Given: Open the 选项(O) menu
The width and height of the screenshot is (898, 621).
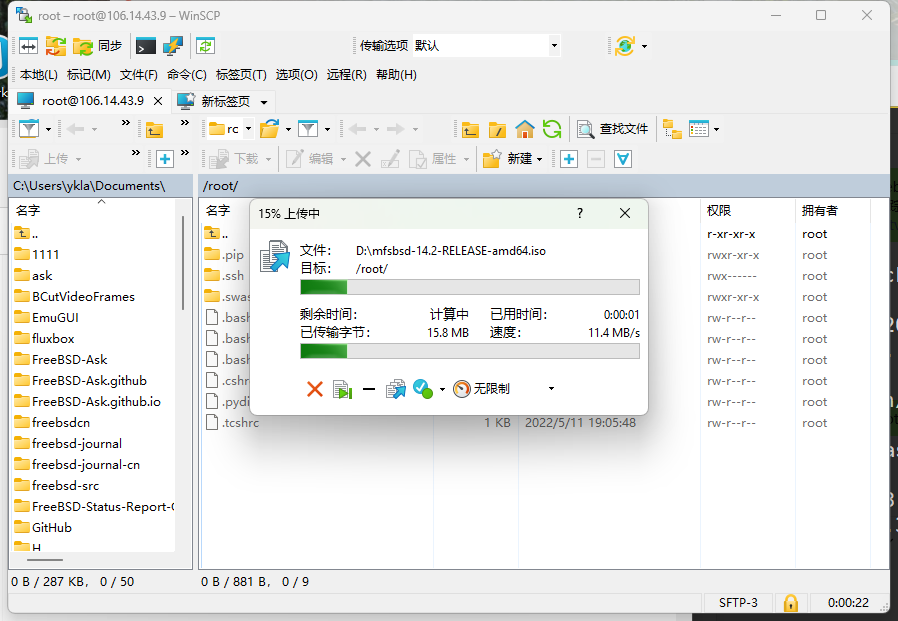Looking at the screenshot, I should (x=297, y=74).
